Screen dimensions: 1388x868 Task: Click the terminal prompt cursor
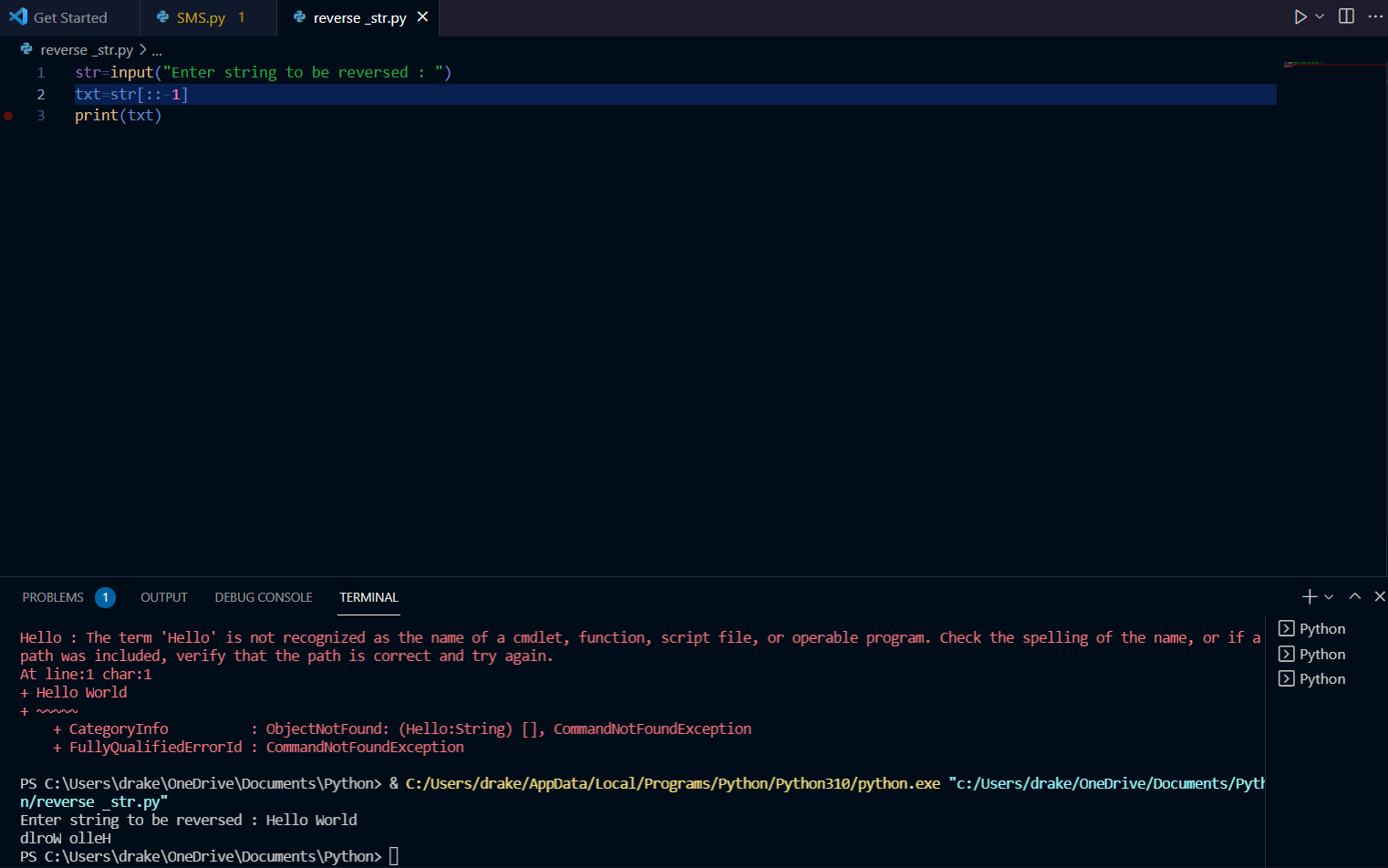coord(394,856)
